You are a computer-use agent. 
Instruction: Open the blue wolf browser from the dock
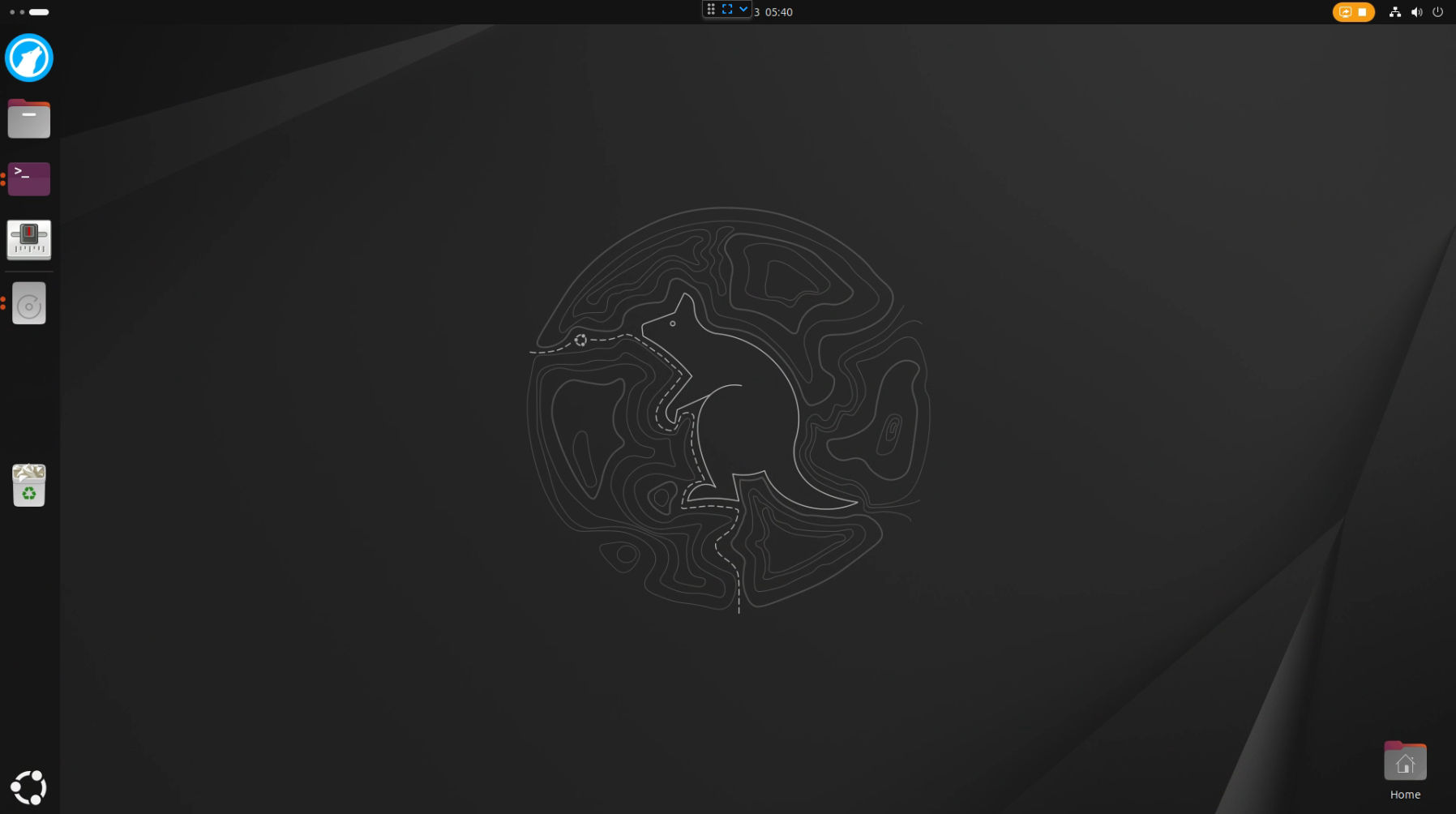[x=28, y=58]
